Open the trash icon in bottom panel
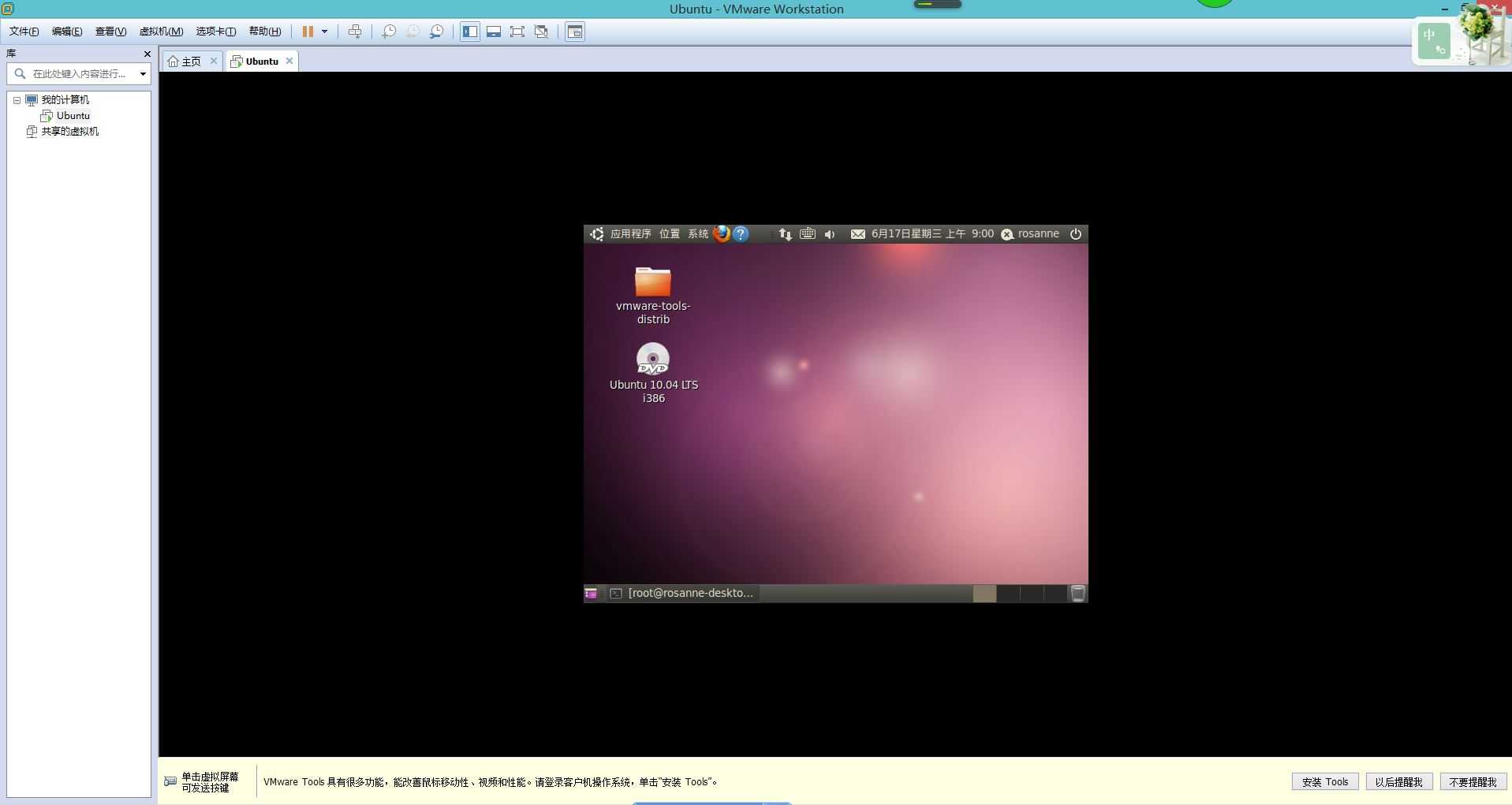This screenshot has height=805, width=1512. click(1077, 593)
